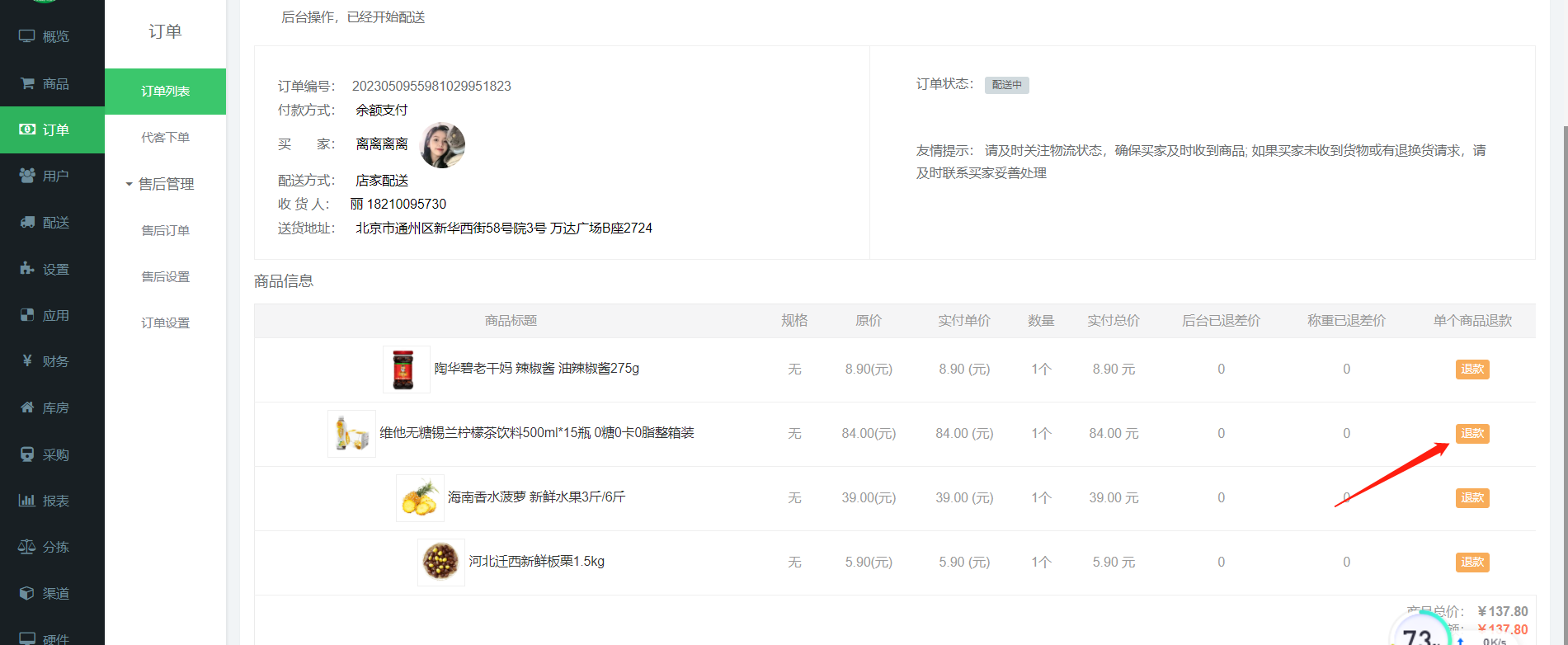Image resolution: width=1568 pixels, height=645 pixels.
Task: Refund the 陶华碧老干妈 chili sauce item
Action: (1471, 370)
